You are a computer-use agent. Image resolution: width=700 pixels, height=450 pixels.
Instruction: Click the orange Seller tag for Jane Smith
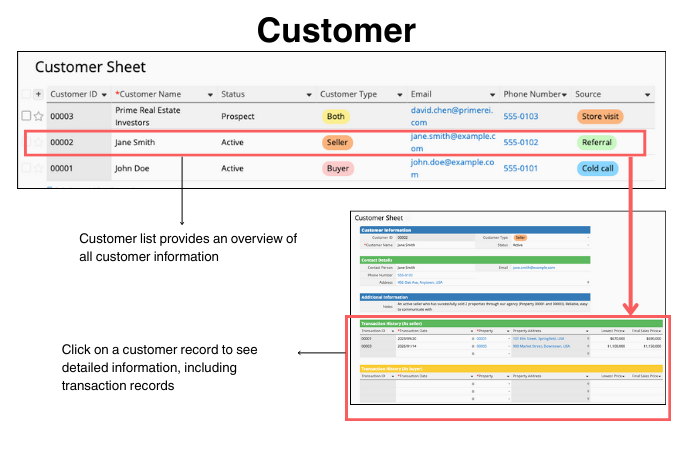[x=337, y=142]
